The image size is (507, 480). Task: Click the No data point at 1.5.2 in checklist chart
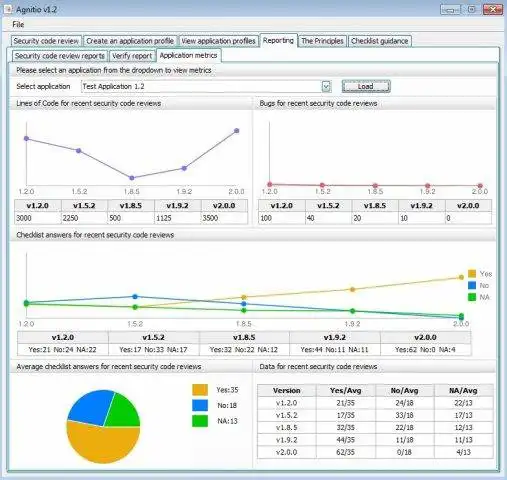[x=135, y=296]
